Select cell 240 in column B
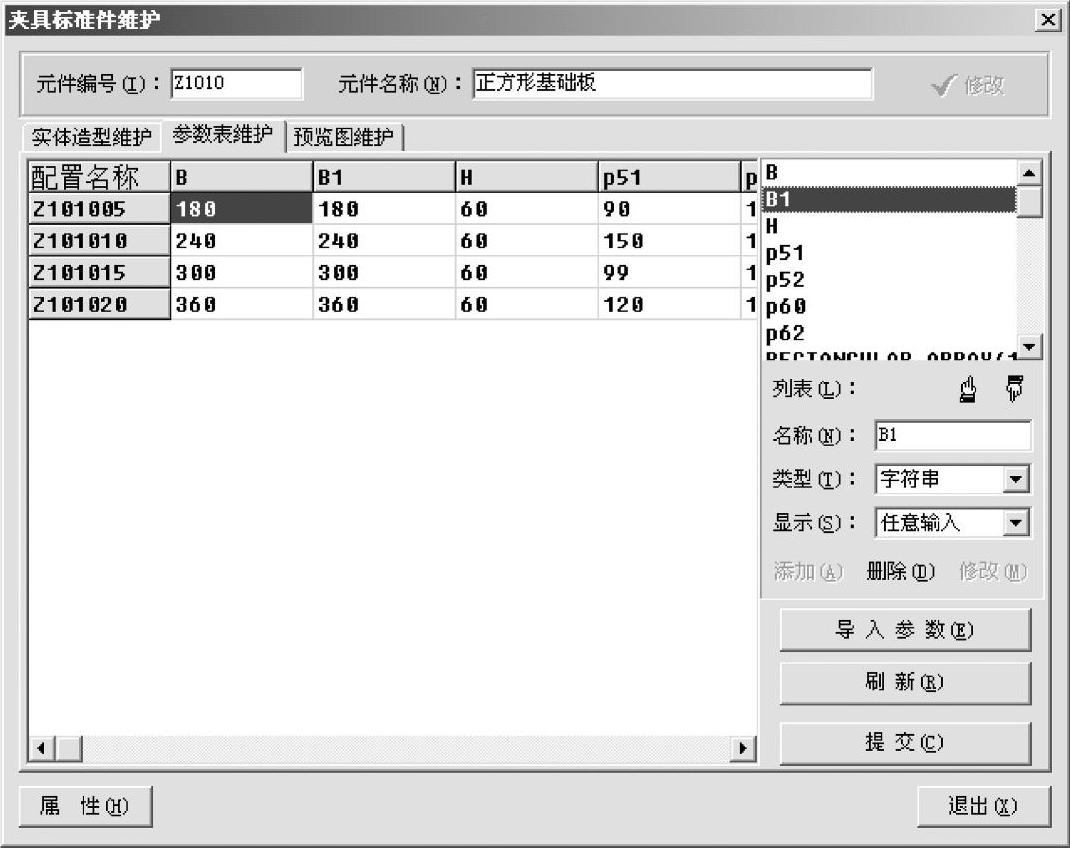 click(241, 240)
